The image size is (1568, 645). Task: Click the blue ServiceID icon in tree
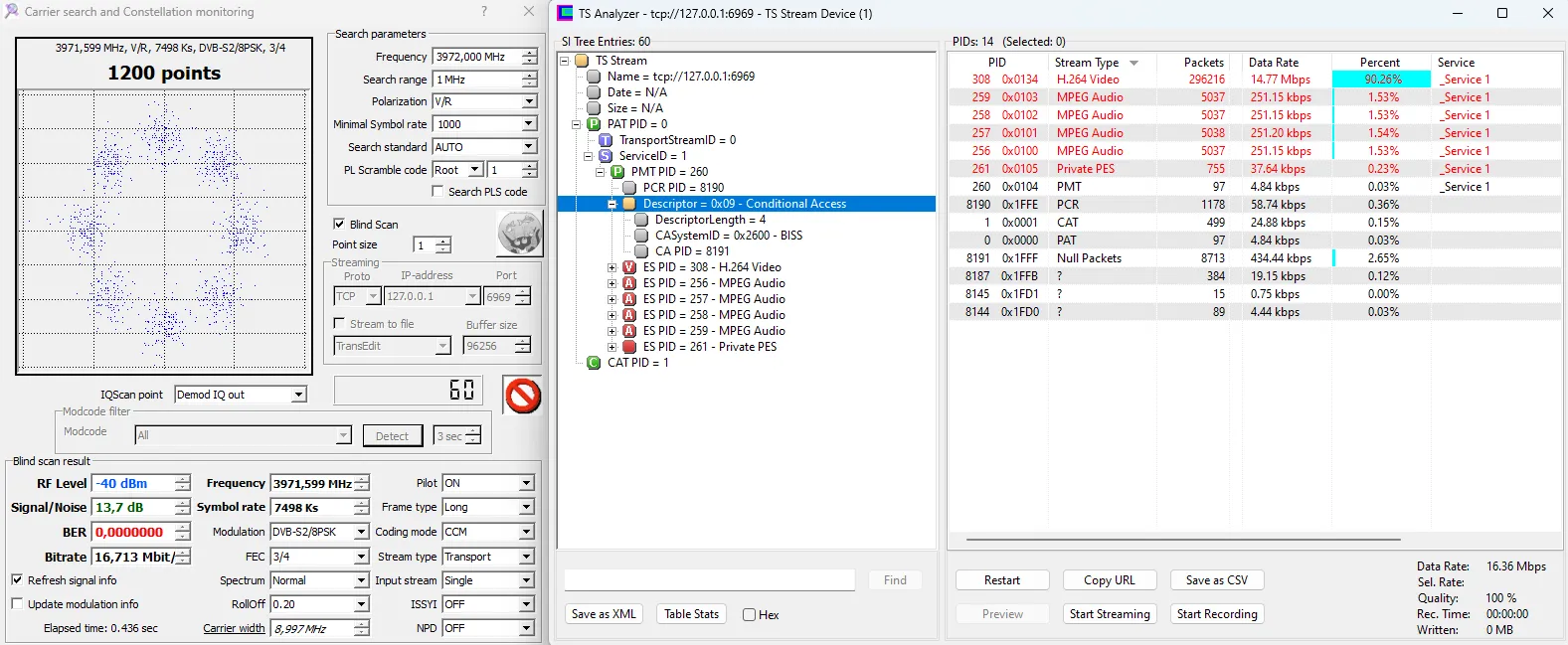(x=606, y=156)
